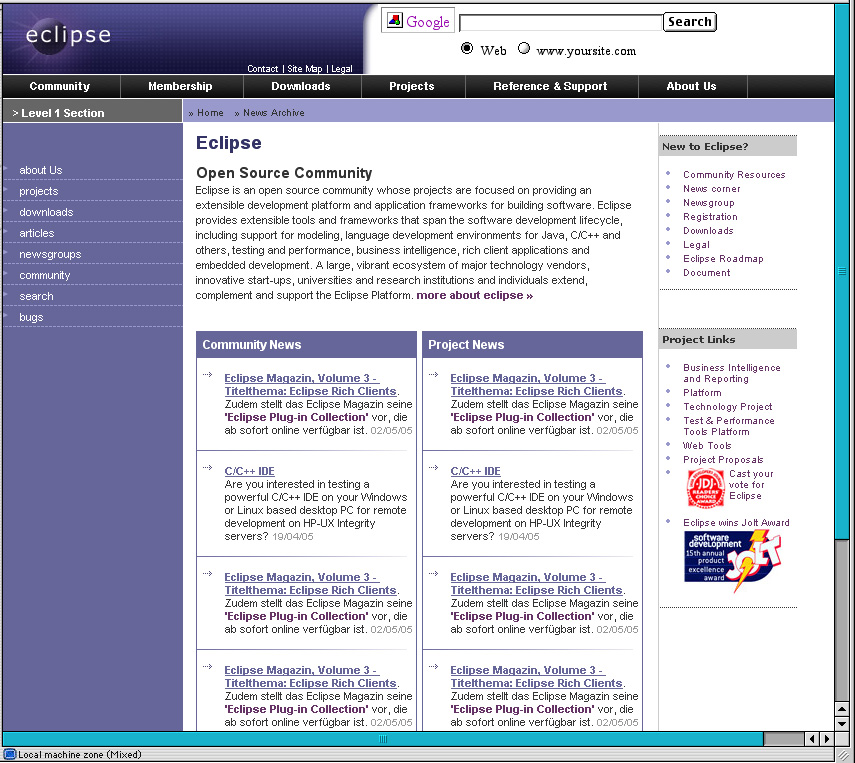Click the eclipse logo in the header
Viewport: 855px width, 763px height.
68,35
